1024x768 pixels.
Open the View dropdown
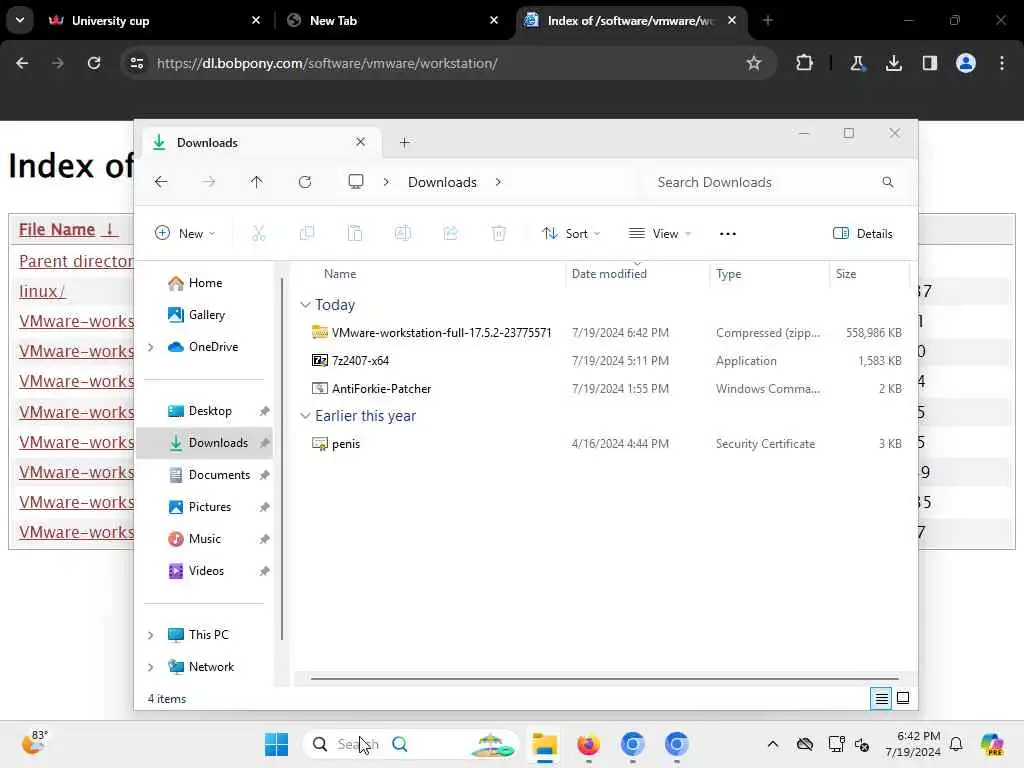660,234
